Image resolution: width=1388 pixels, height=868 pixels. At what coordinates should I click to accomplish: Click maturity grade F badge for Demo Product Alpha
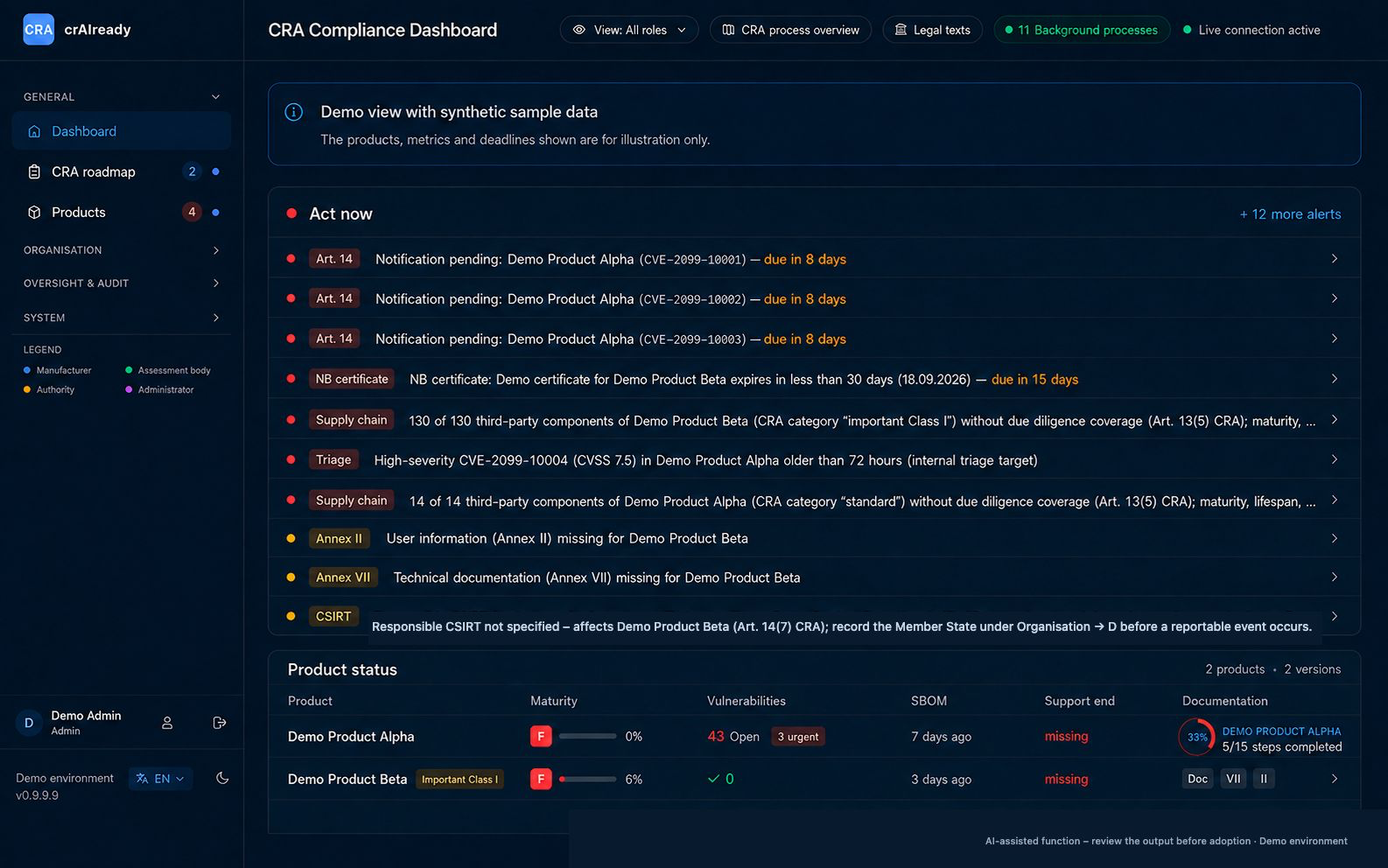coord(541,737)
